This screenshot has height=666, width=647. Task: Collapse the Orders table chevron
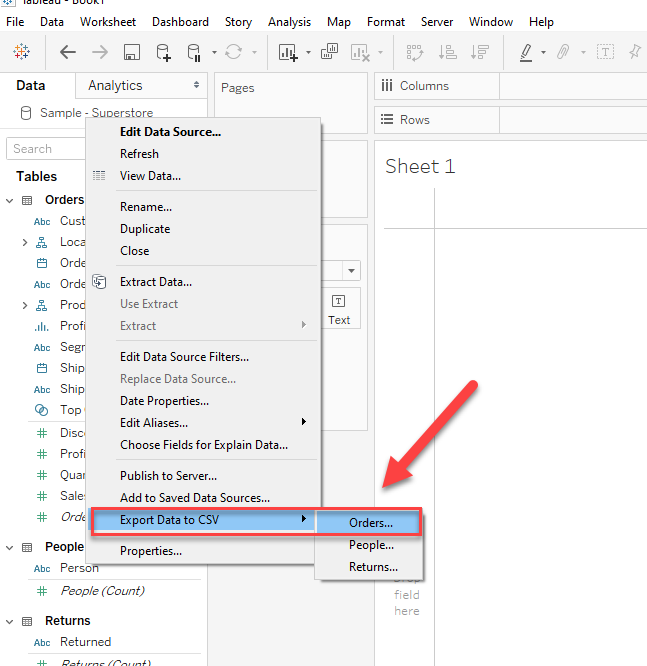pos(9,200)
